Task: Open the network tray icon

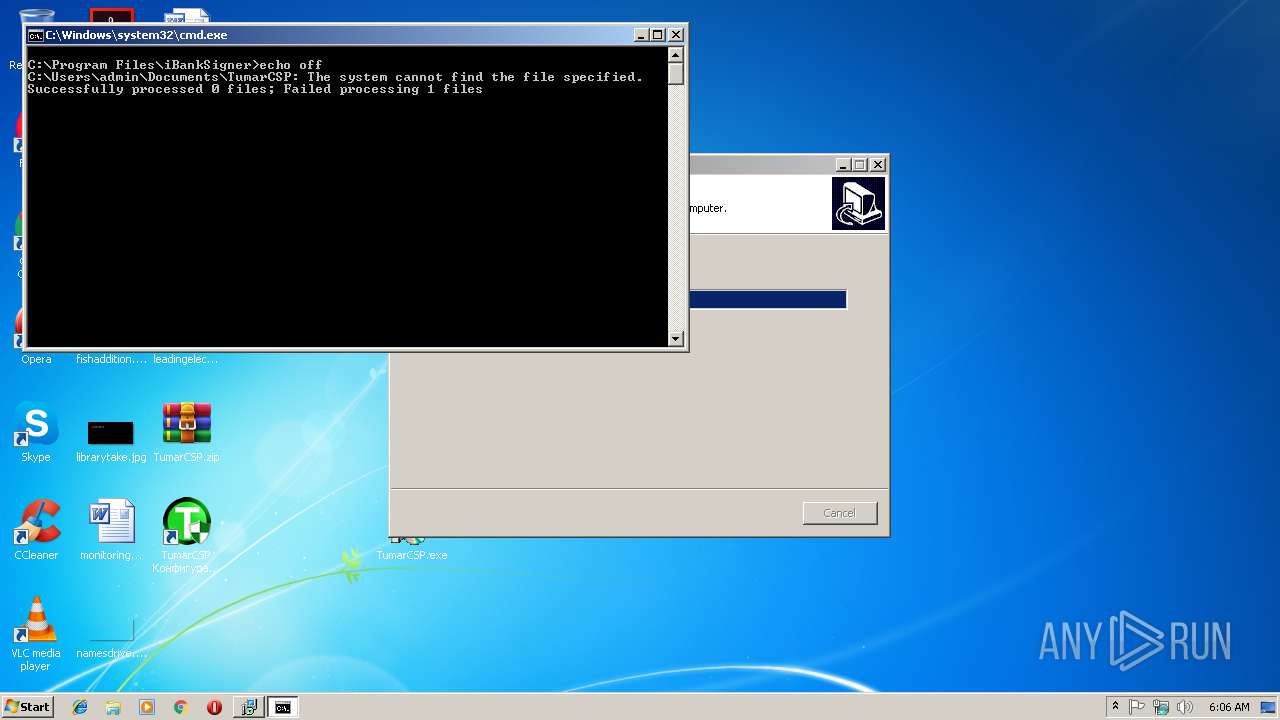Action: [1161, 707]
